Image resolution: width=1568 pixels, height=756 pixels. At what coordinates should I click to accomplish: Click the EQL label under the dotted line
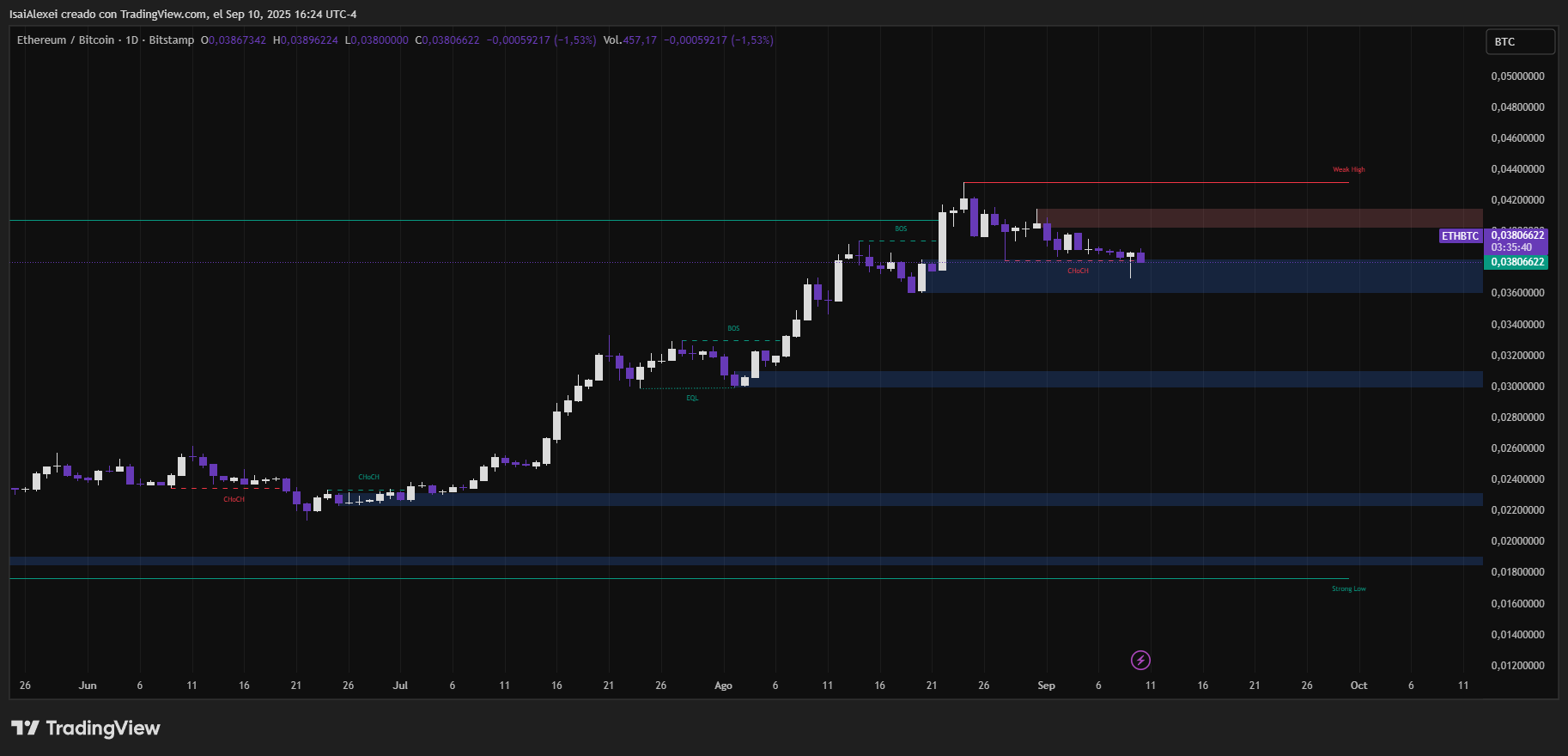click(x=692, y=398)
